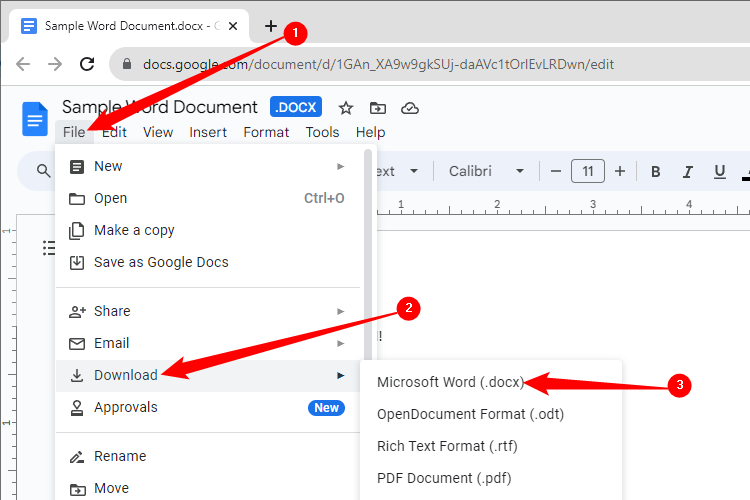Screen dimensions: 750x500
Task: Click the font size input field
Action: [x=588, y=171]
